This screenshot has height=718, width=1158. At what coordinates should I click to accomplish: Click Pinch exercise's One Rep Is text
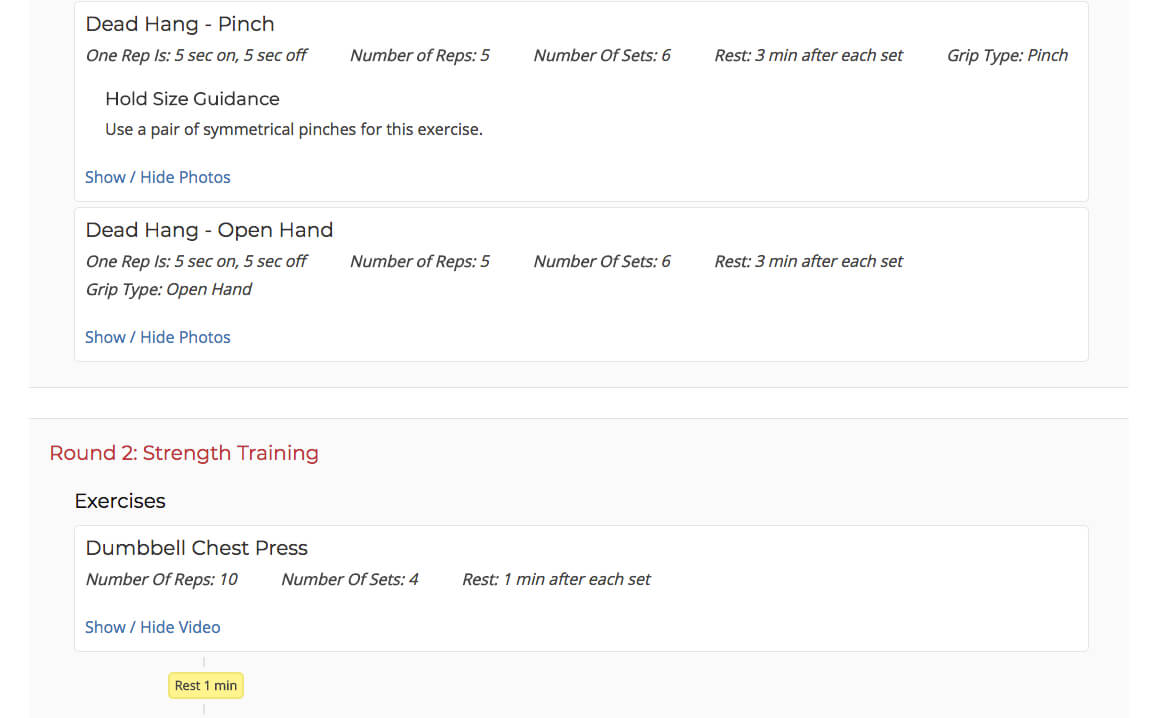(x=196, y=55)
